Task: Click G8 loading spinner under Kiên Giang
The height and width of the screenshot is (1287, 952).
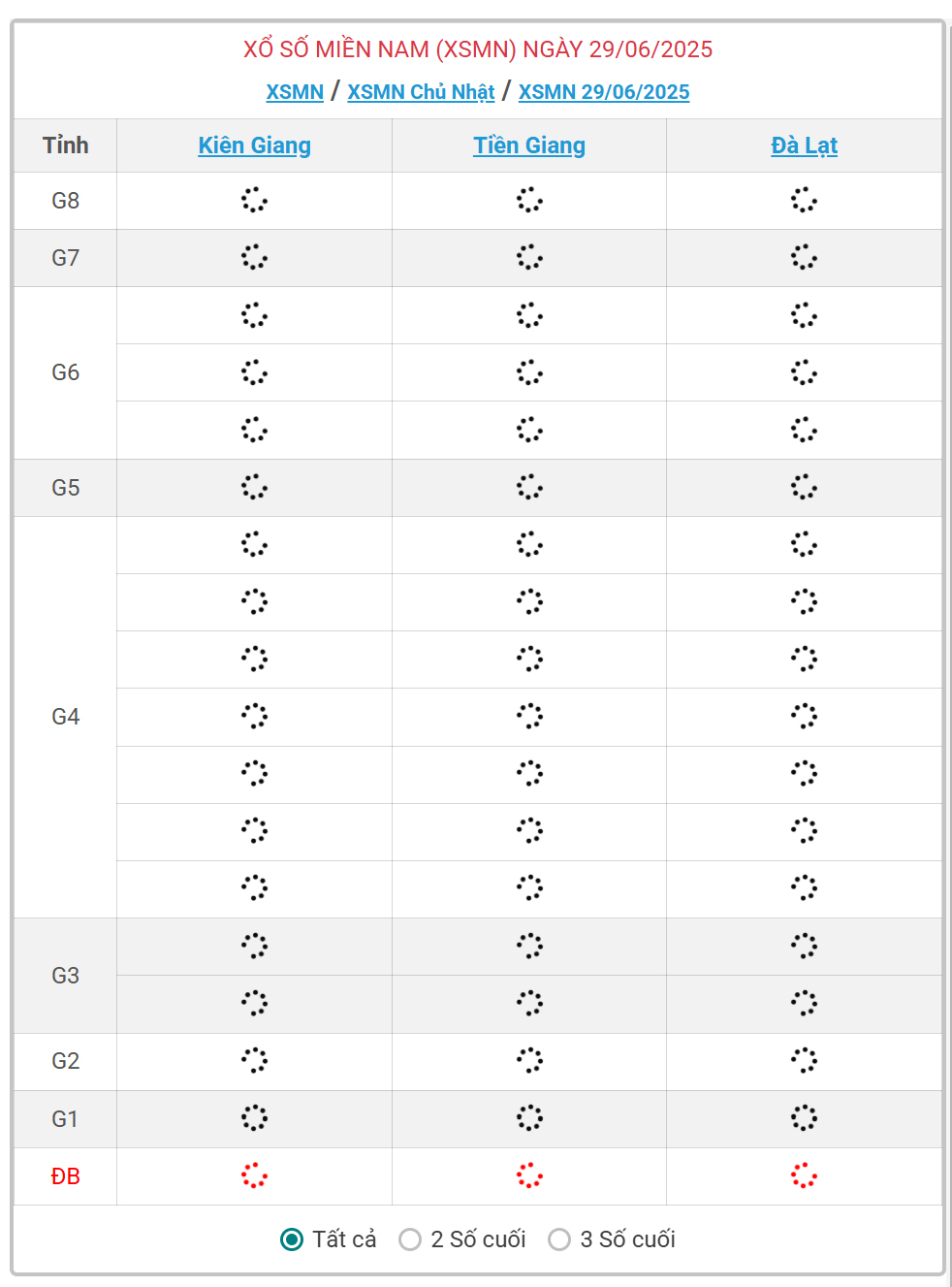Action: [254, 201]
